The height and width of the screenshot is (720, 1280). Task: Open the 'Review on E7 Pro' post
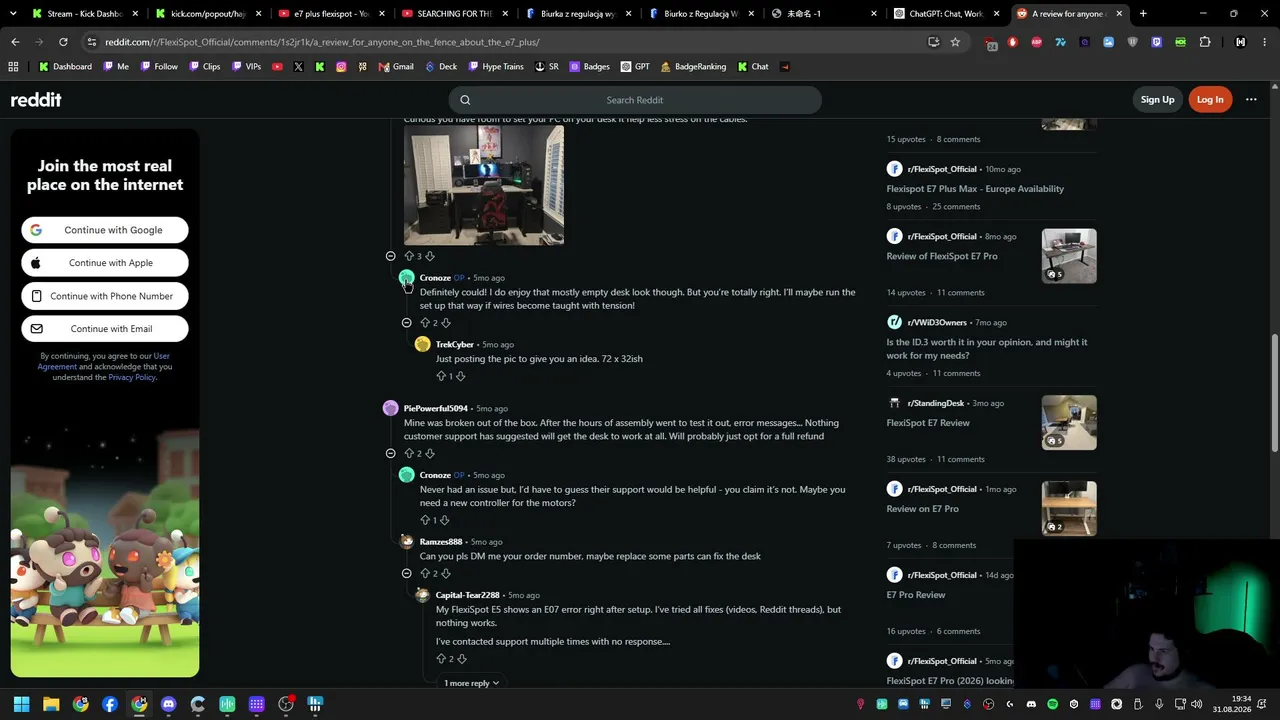point(922,509)
